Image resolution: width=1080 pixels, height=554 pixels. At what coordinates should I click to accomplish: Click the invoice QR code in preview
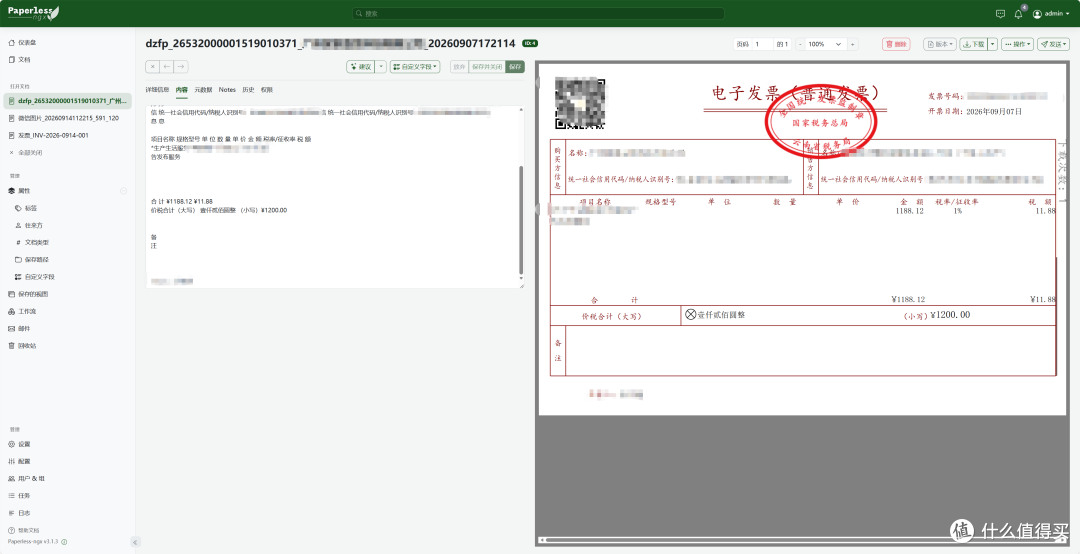click(581, 104)
